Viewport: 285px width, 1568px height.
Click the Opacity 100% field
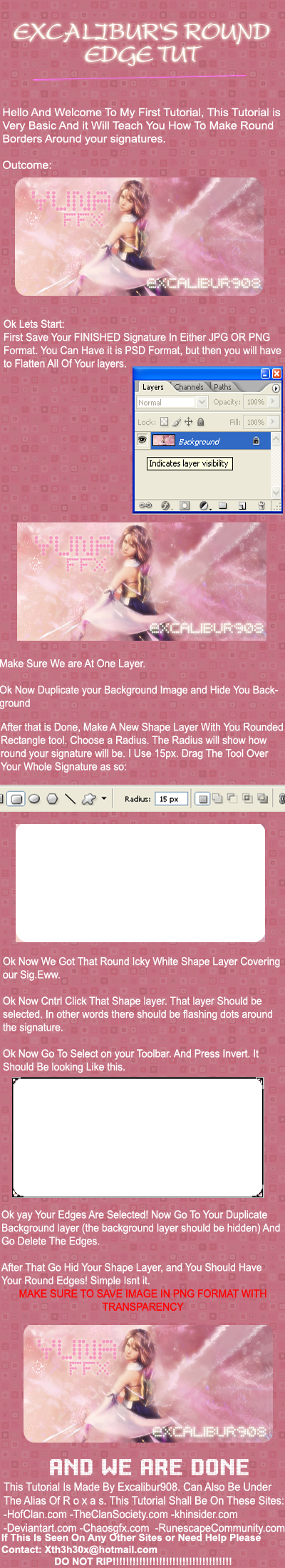(x=256, y=402)
